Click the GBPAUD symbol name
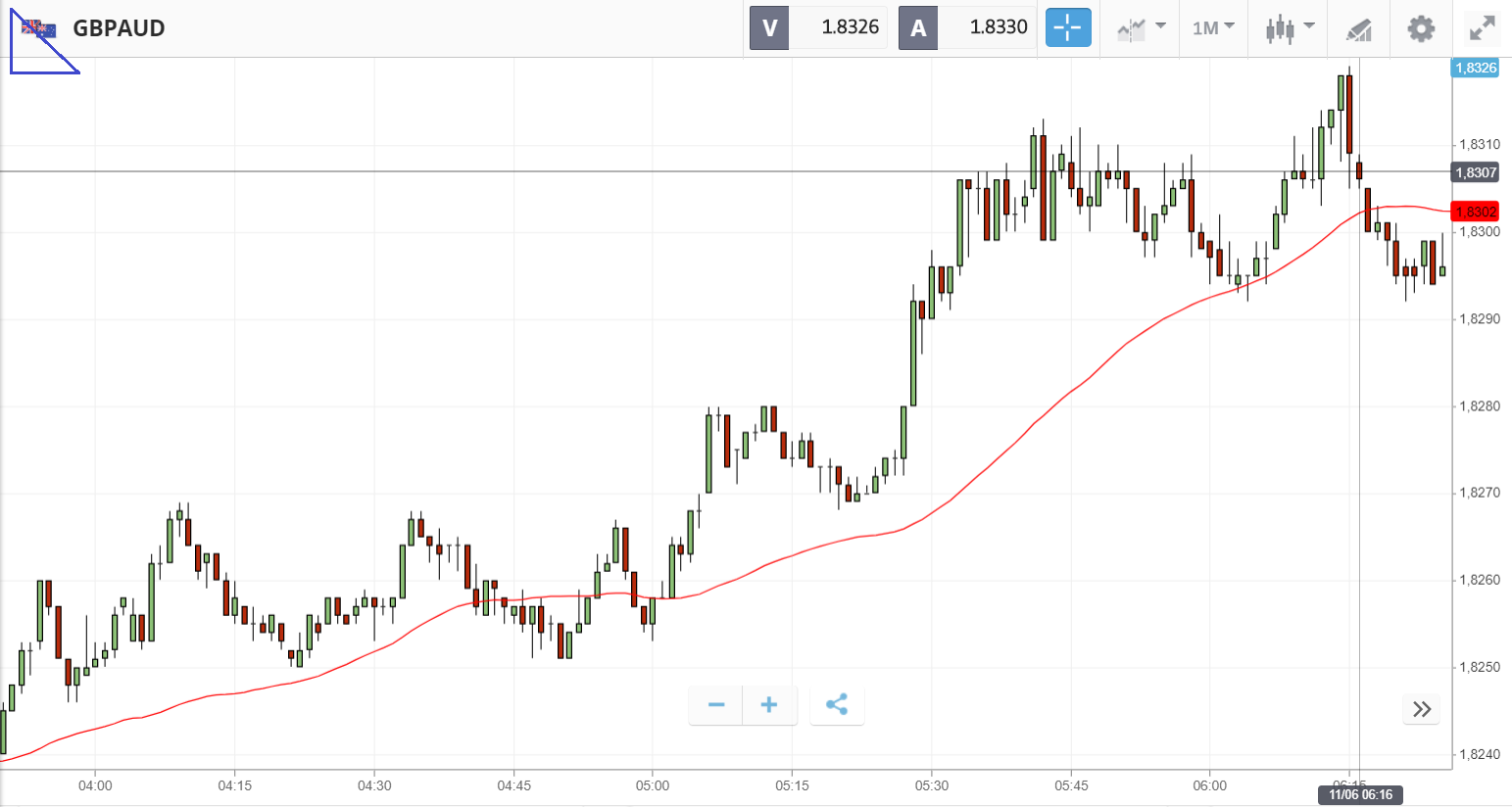 click(x=119, y=27)
